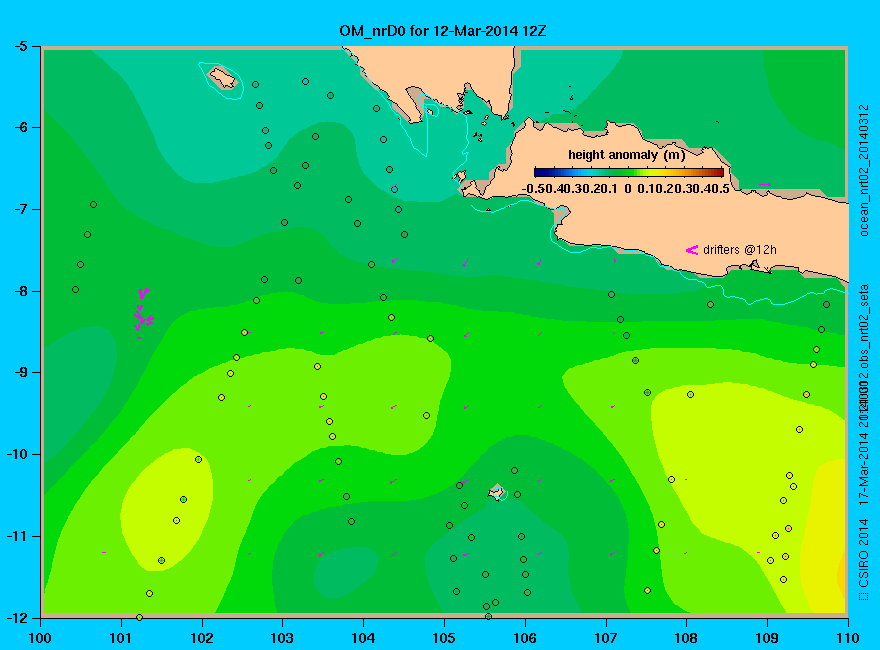Click the vertical date text 17-Mar-2014
This screenshot has width=880, height=650.
point(864,469)
